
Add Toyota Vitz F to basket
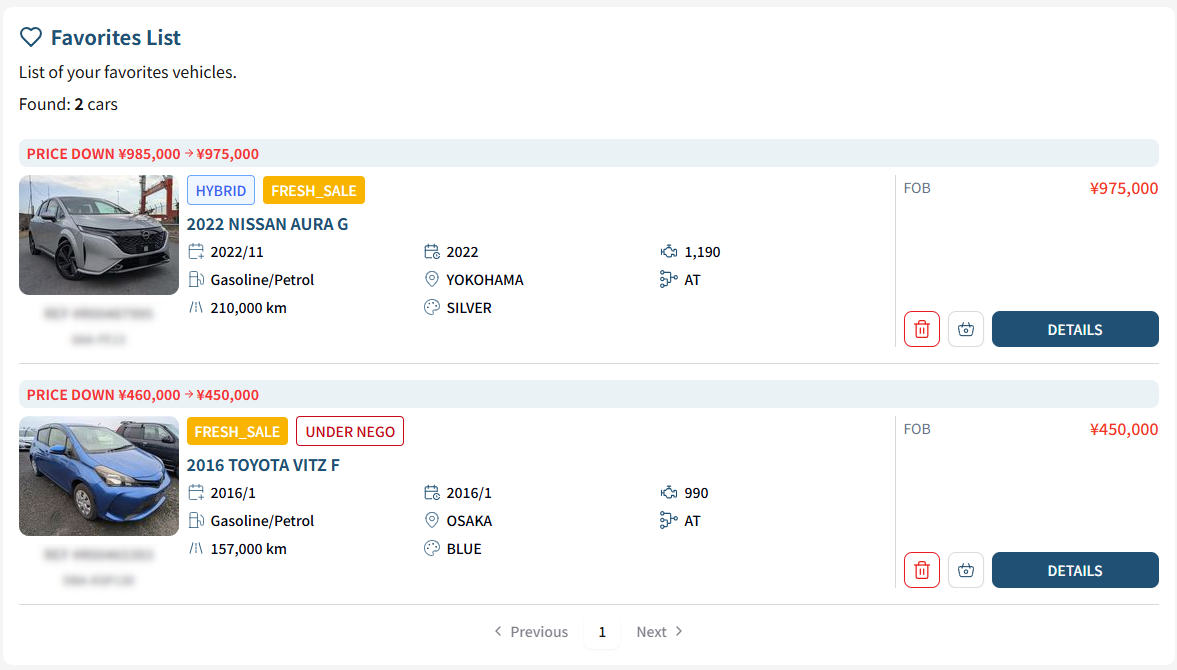tap(965, 569)
